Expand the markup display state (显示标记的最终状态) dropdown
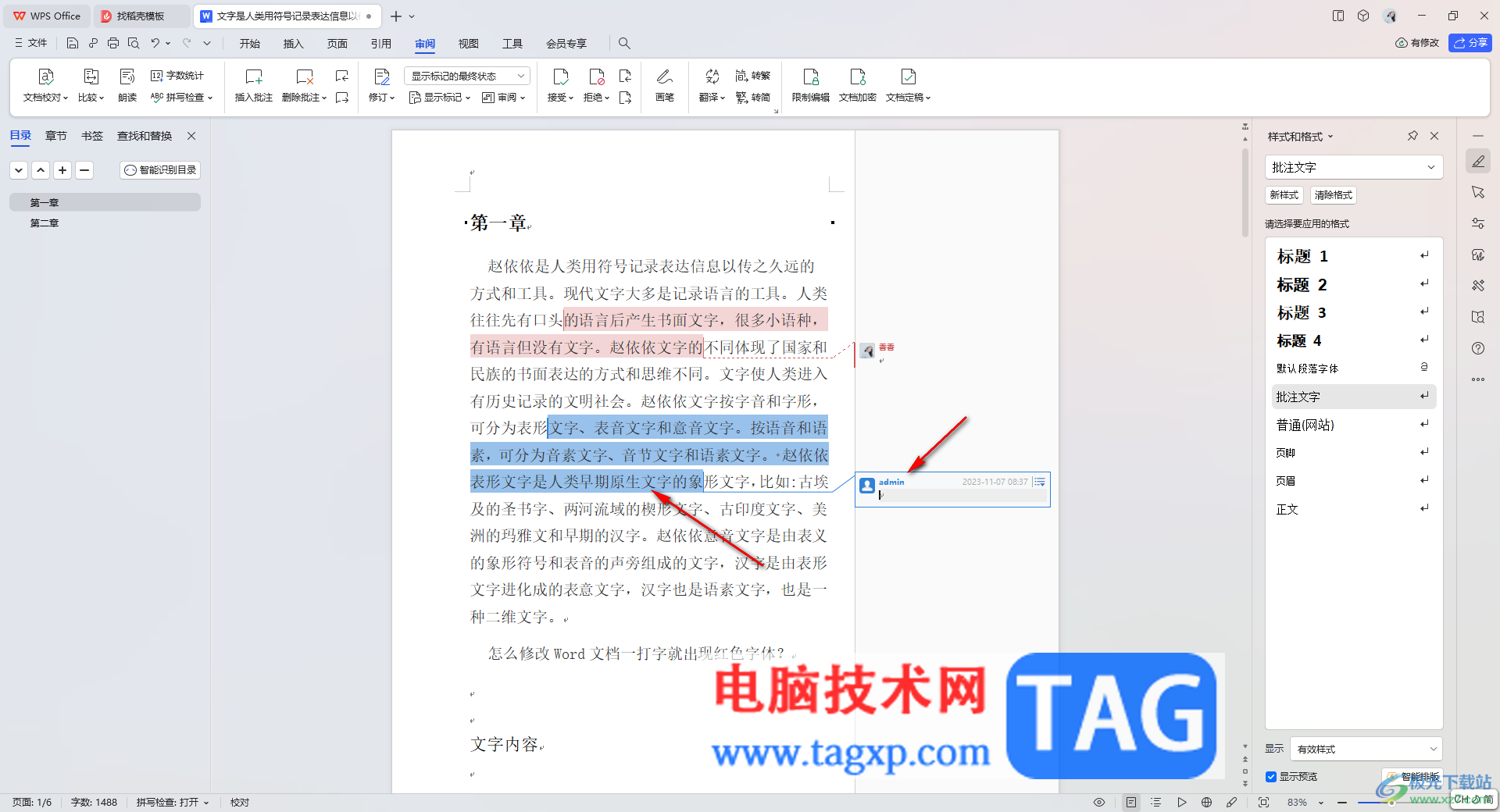 coord(467,76)
